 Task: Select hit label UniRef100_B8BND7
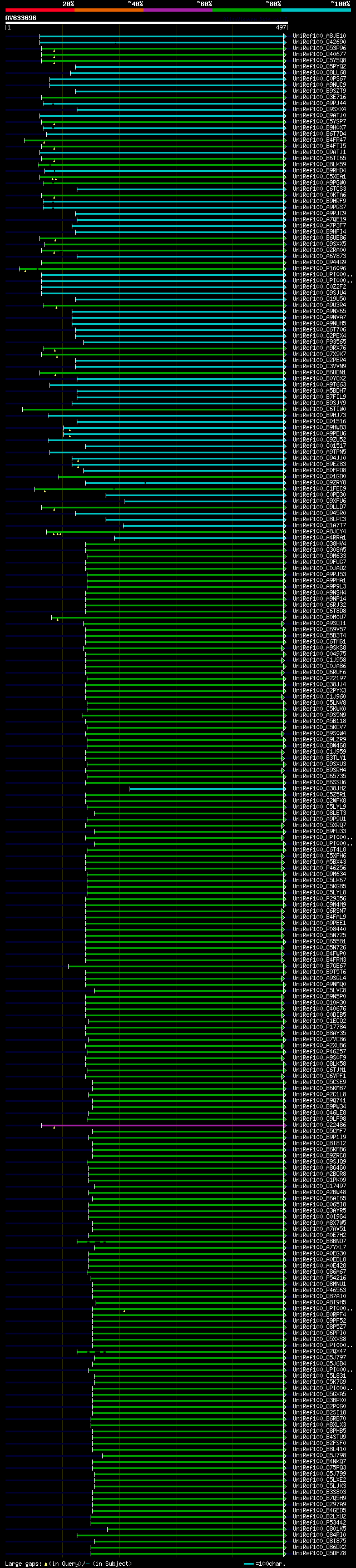(x=319, y=1241)
